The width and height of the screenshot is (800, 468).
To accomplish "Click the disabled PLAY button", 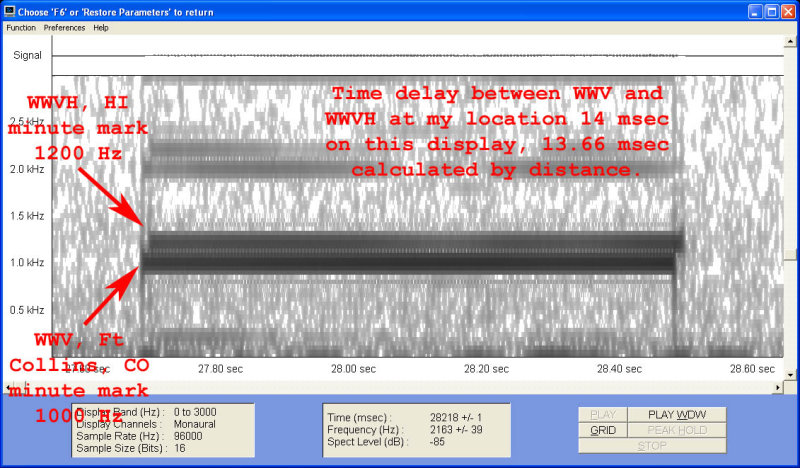I will click(603, 414).
